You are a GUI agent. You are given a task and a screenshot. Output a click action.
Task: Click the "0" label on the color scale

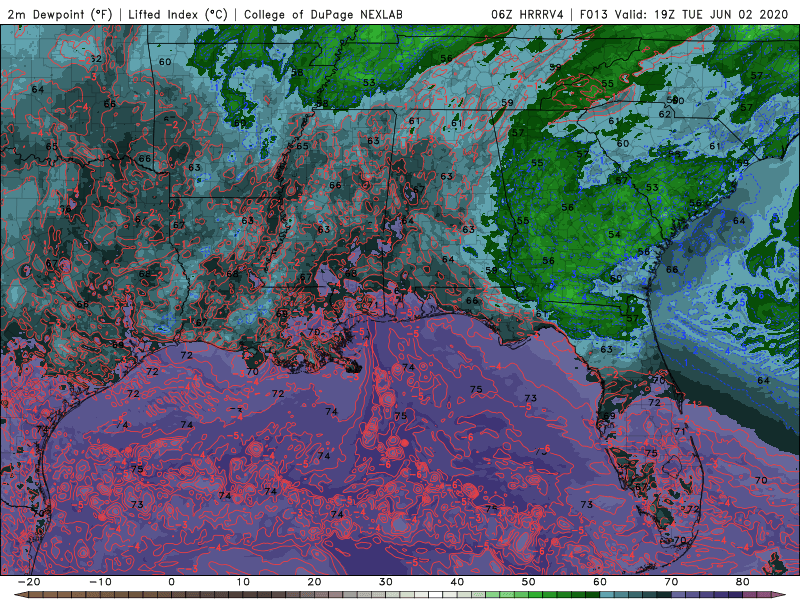171,582
